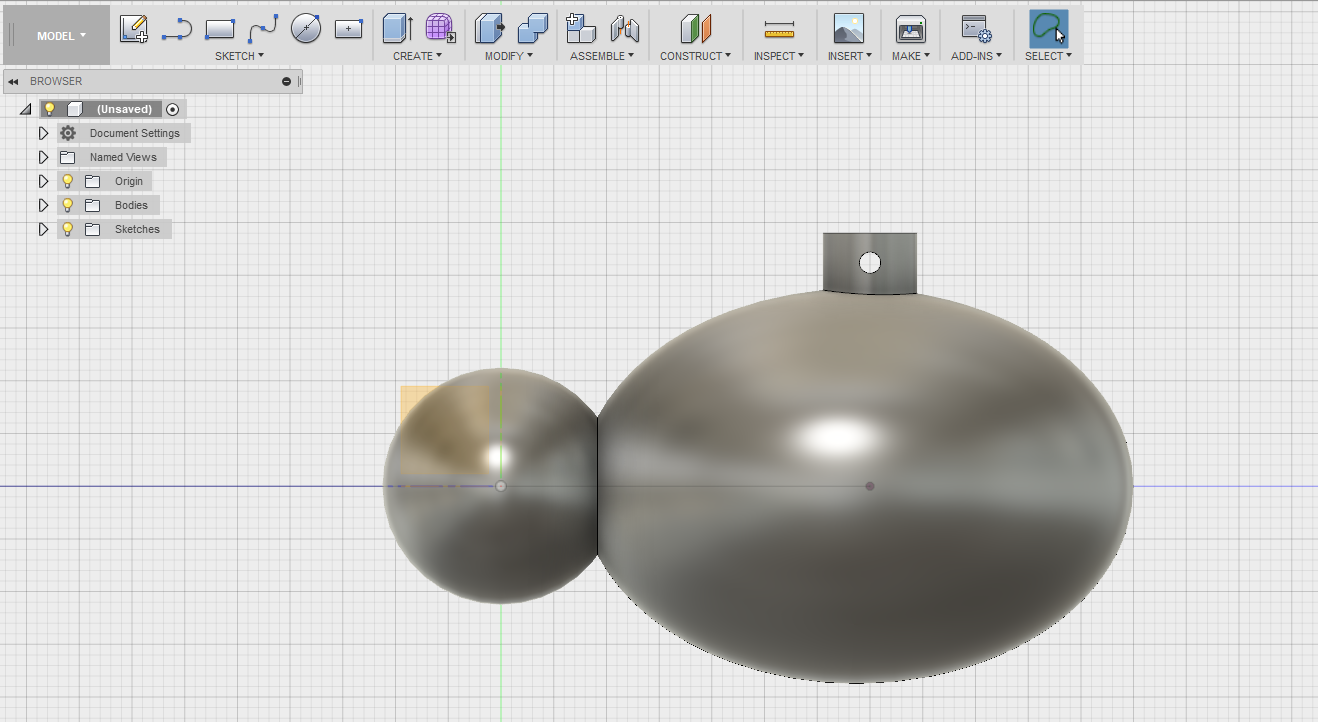Open the MODEL workspace dropdown
This screenshot has width=1318, height=722.
click(x=61, y=35)
